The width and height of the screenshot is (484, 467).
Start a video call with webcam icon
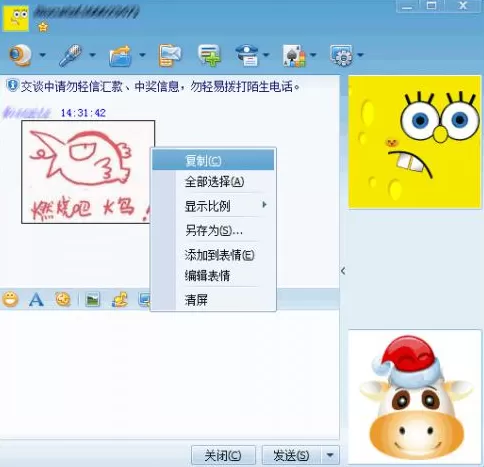pyautogui.click(x=20, y=55)
